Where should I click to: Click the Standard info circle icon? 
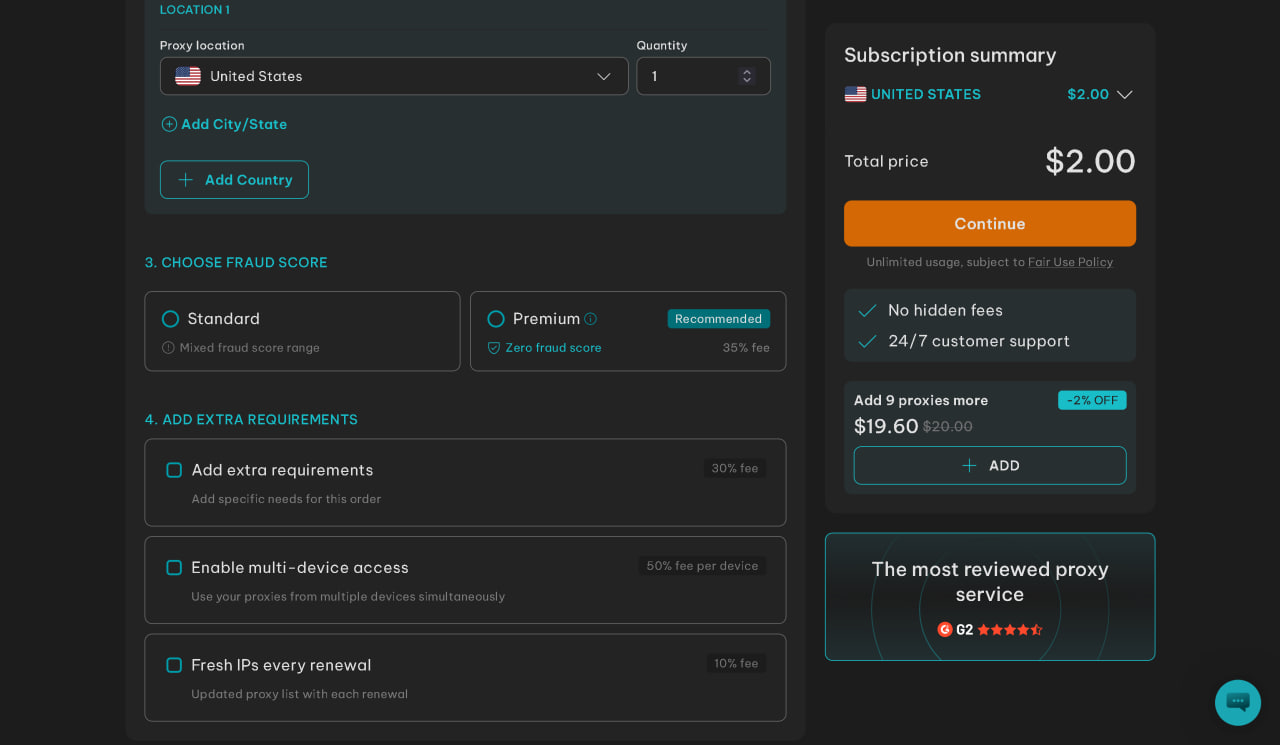point(168,348)
